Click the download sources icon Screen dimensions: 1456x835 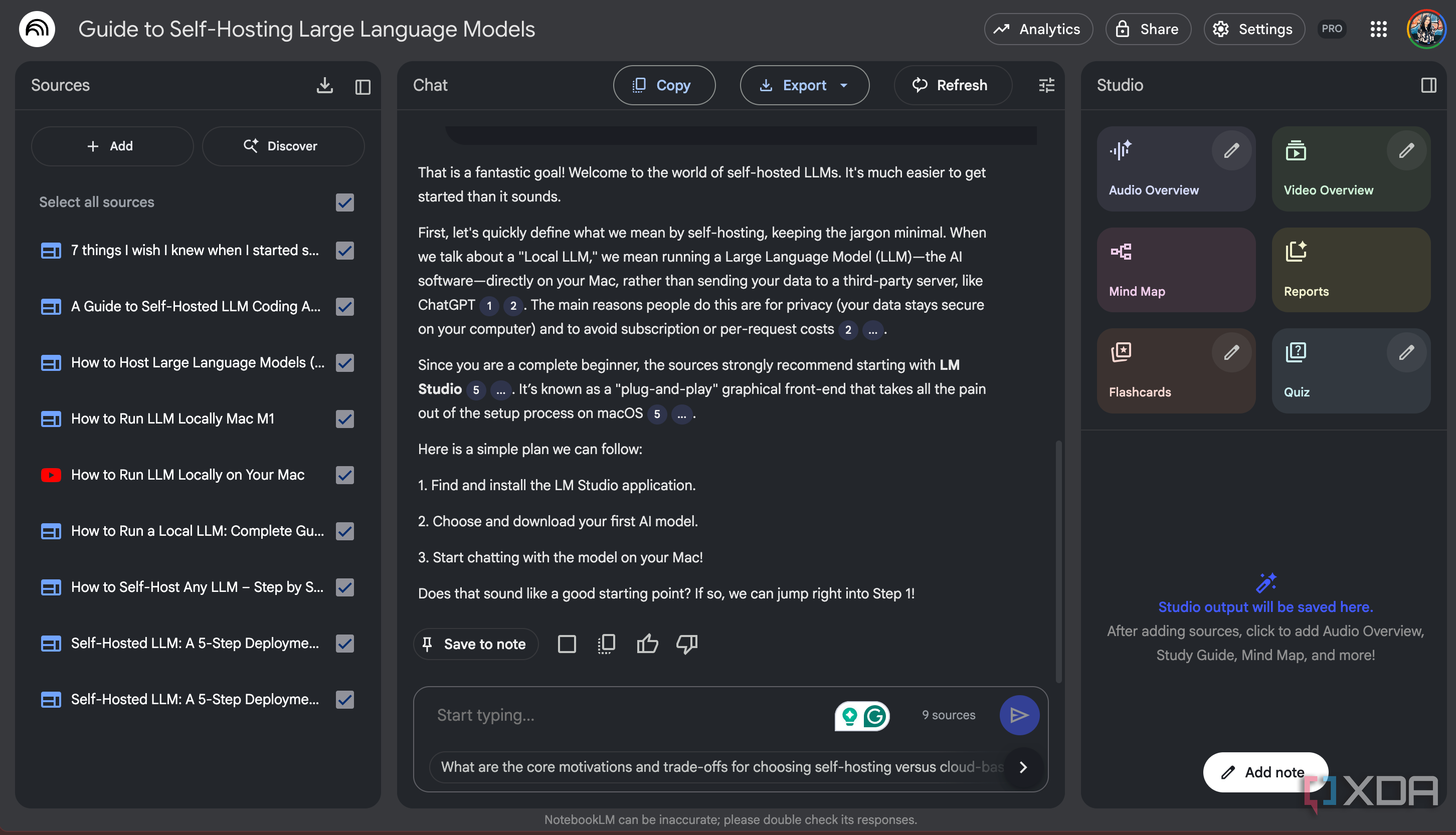pos(325,85)
